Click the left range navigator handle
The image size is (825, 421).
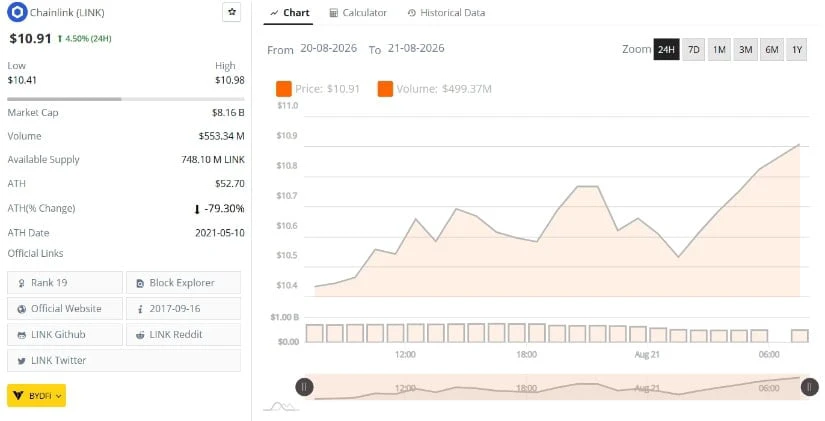click(x=305, y=387)
